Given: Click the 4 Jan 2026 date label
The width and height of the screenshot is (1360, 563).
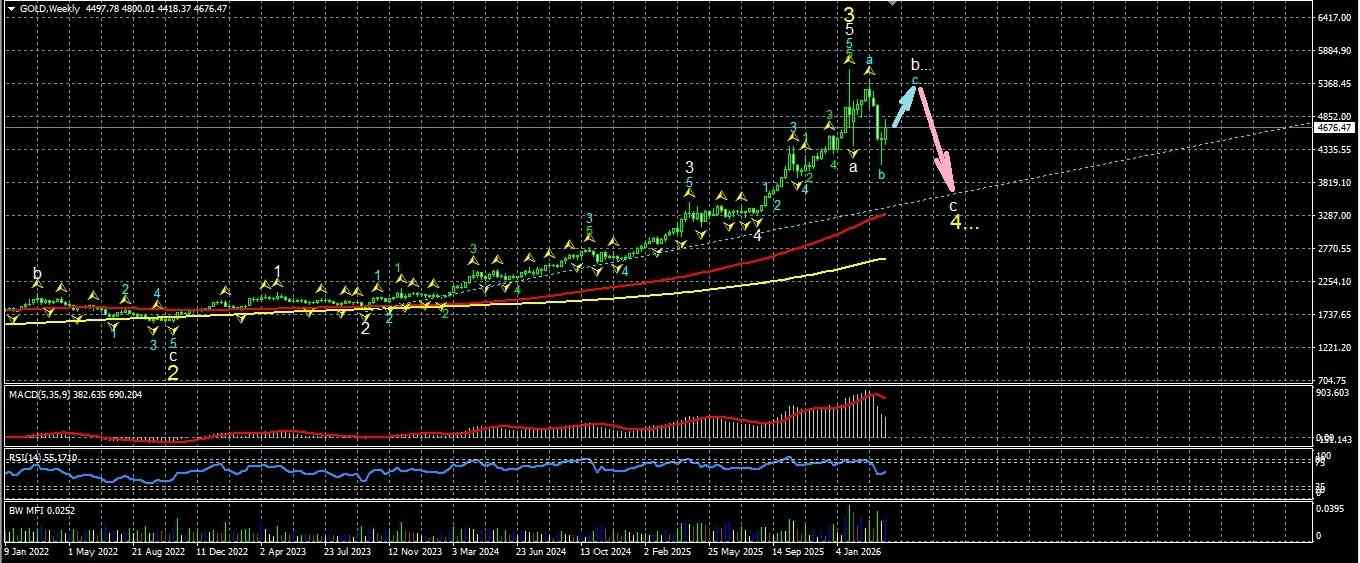Looking at the screenshot, I should (859, 551).
